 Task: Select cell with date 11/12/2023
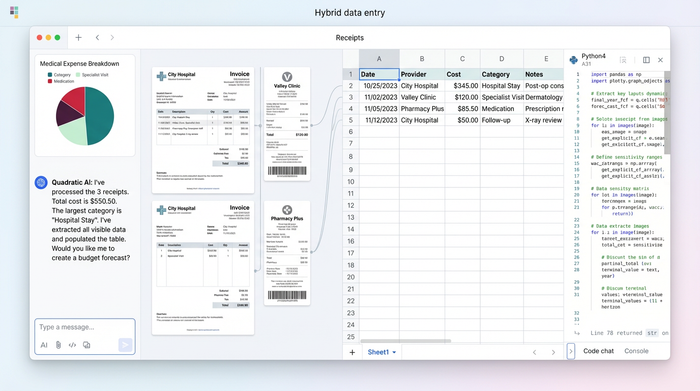pos(379,121)
